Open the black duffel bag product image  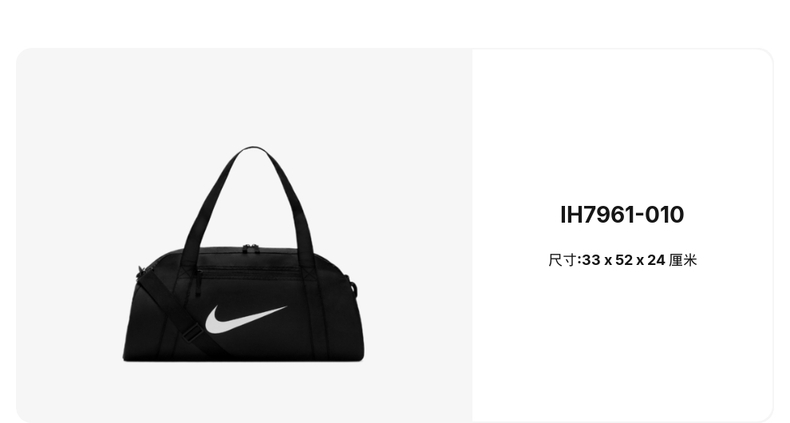click(244, 254)
